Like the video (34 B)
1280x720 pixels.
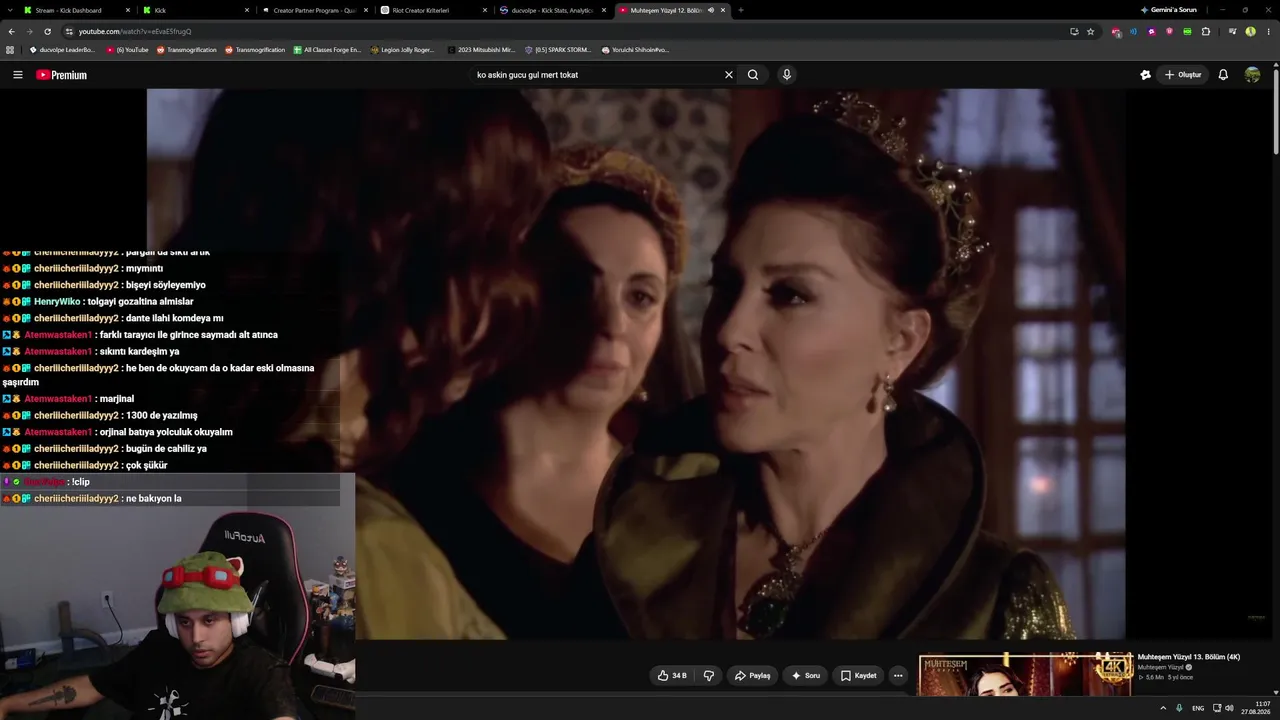(672, 676)
